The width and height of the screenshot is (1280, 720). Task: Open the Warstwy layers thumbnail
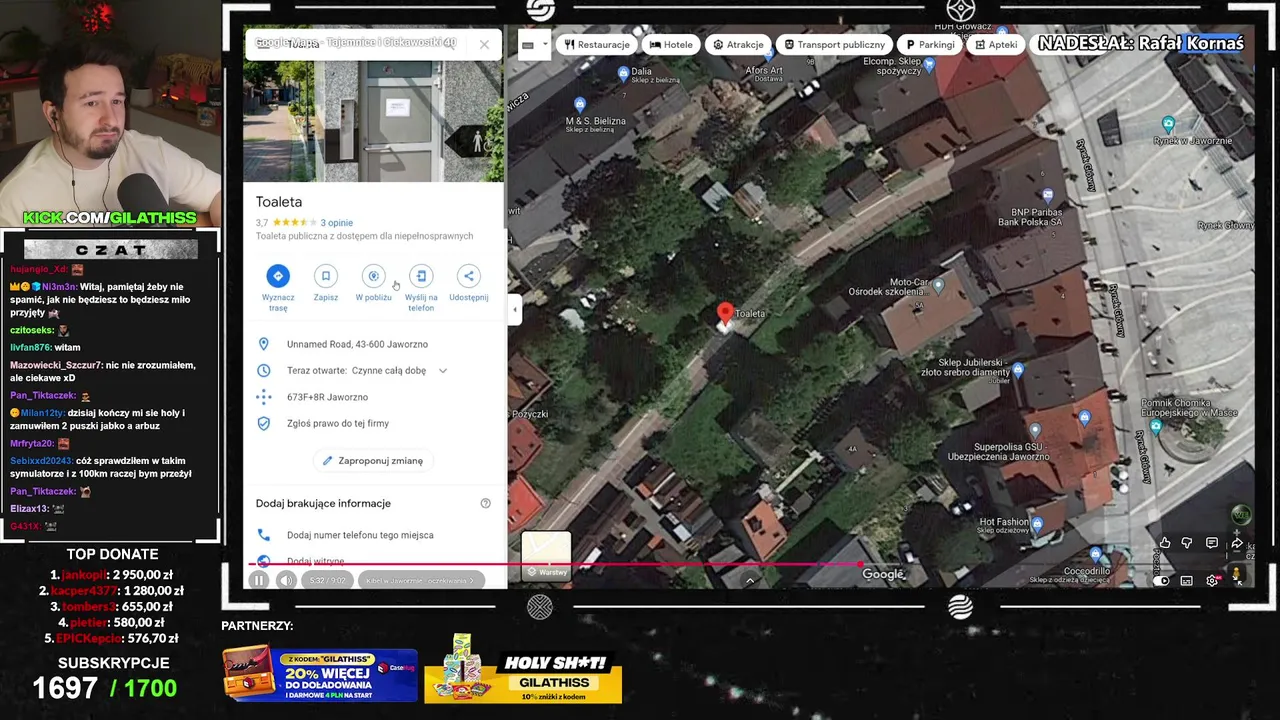pos(546,556)
